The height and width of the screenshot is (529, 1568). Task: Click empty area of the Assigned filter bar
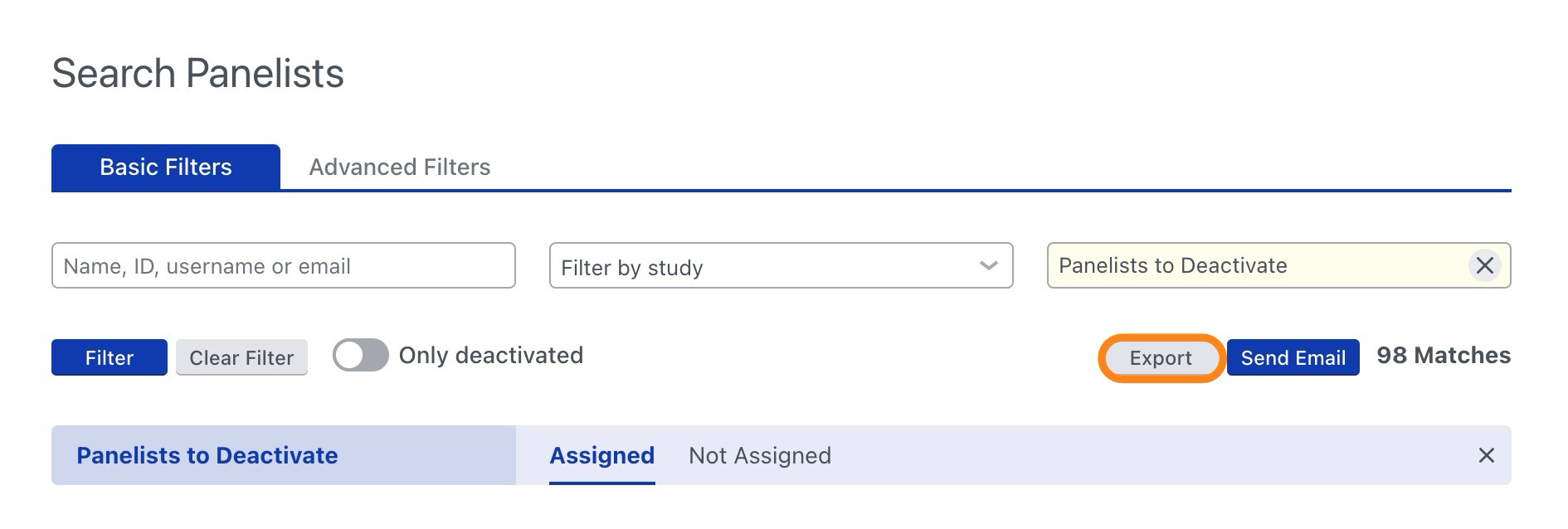[x=1145, y=455]
